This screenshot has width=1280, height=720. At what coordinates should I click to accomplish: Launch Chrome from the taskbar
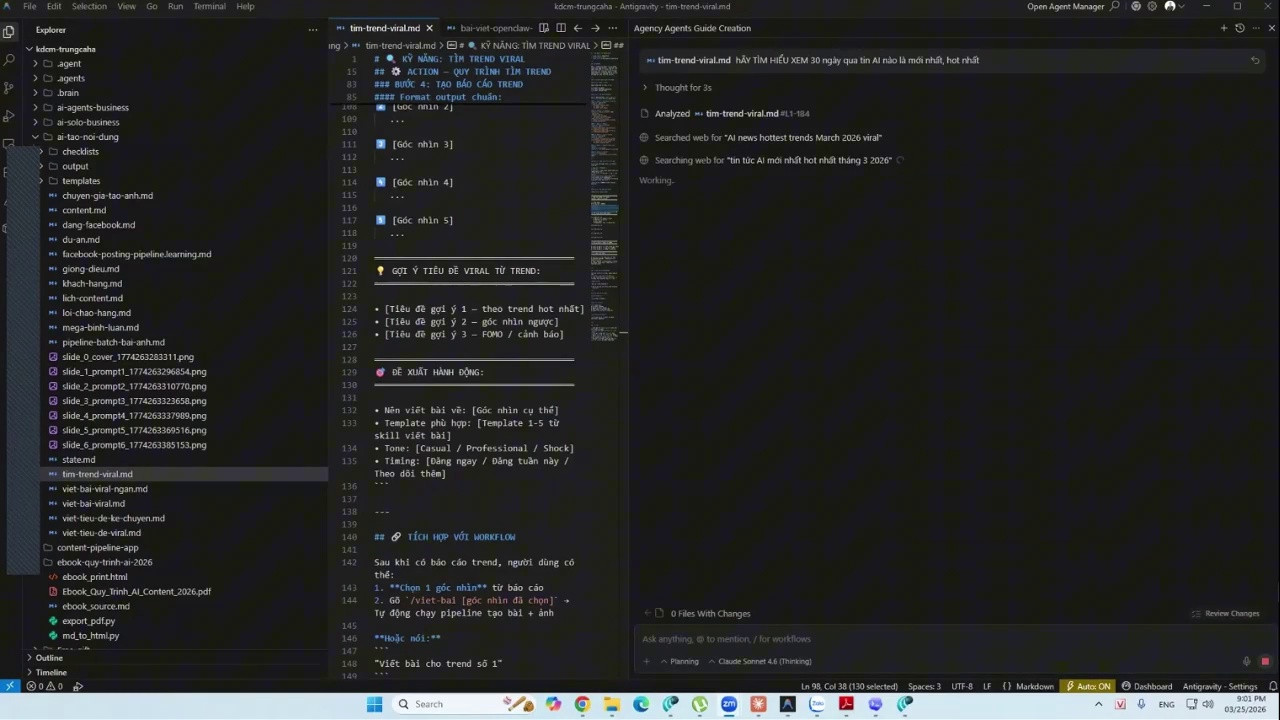click(x=582, y=704)
